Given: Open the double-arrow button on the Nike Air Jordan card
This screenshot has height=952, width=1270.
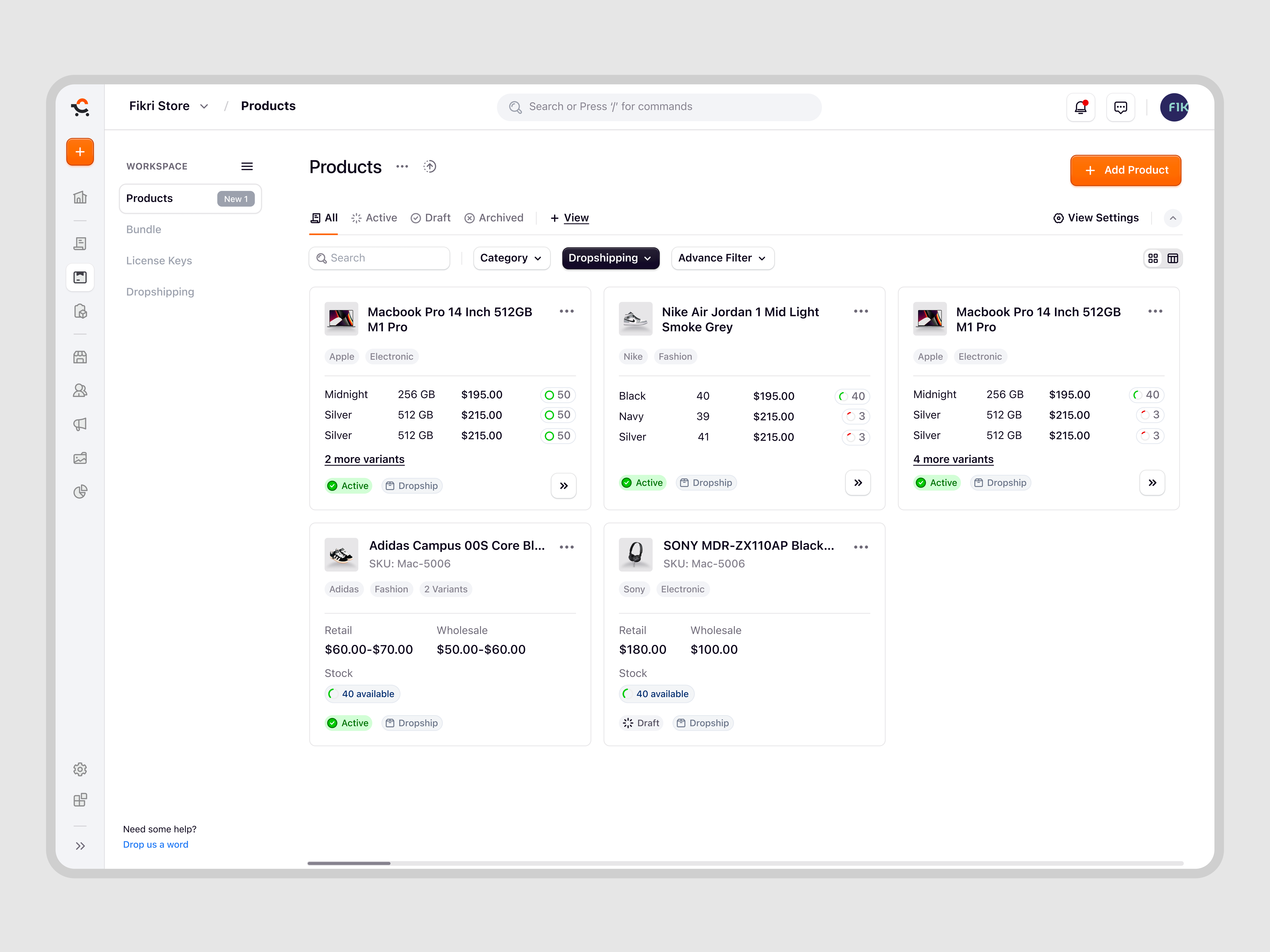Looking at the screenshot, I should point(858,483).
